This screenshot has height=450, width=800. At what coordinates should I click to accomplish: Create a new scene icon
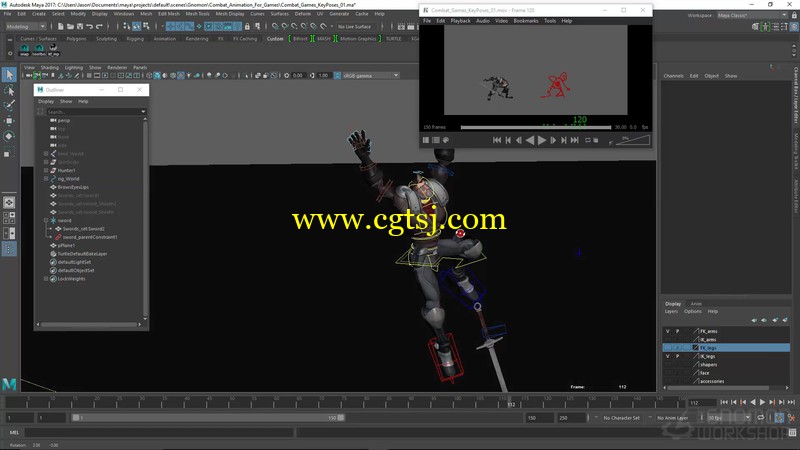click(x=61, y=26)
